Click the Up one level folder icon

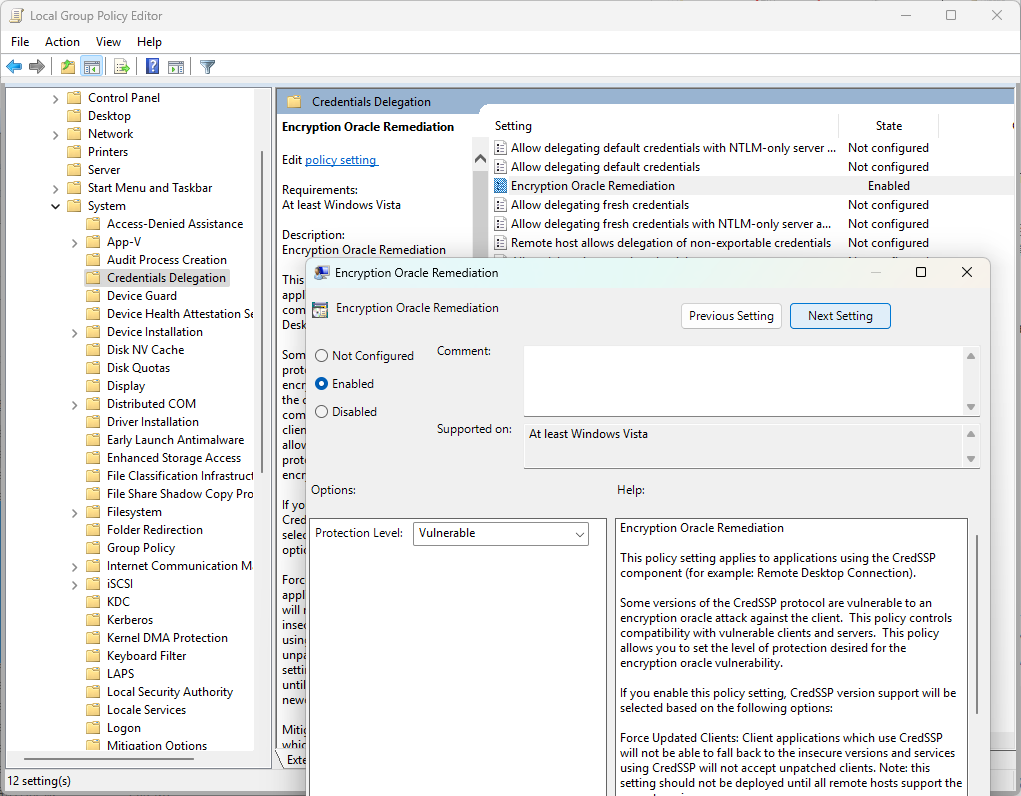(x=68, y=66)
